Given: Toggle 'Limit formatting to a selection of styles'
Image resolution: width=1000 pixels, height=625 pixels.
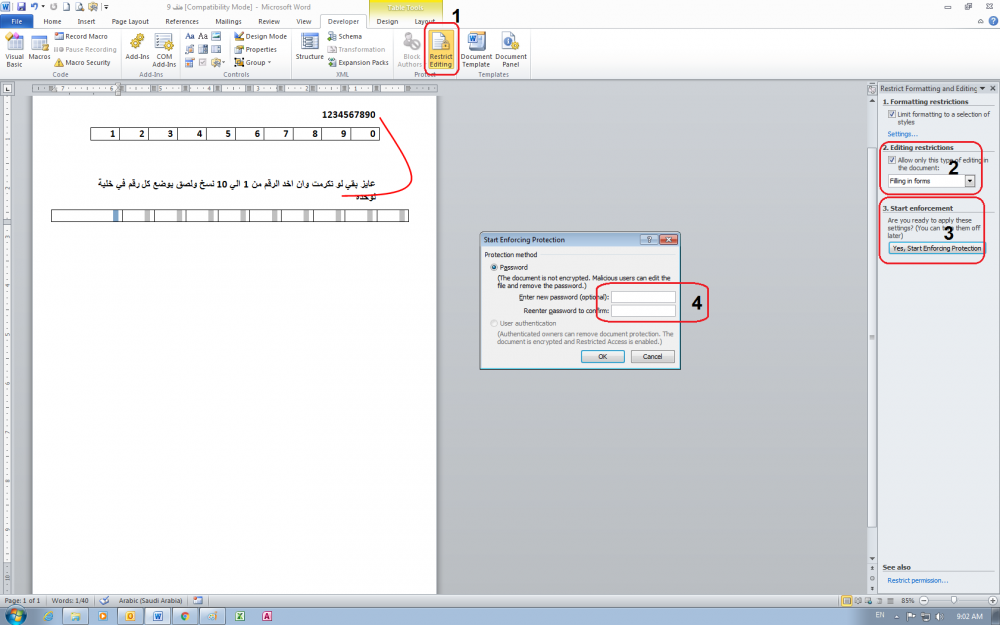Looking at the screenshot, I should pyautogui.click(x=891, y=115).
